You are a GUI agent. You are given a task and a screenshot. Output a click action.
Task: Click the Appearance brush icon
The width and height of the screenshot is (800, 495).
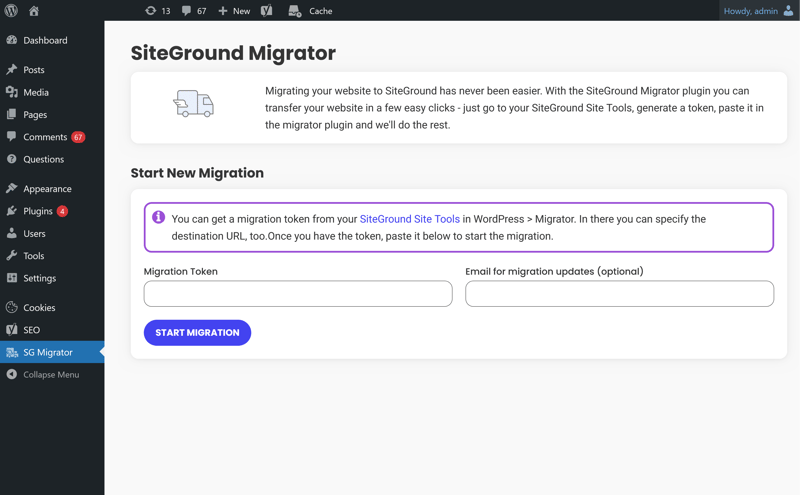point(12,188)
